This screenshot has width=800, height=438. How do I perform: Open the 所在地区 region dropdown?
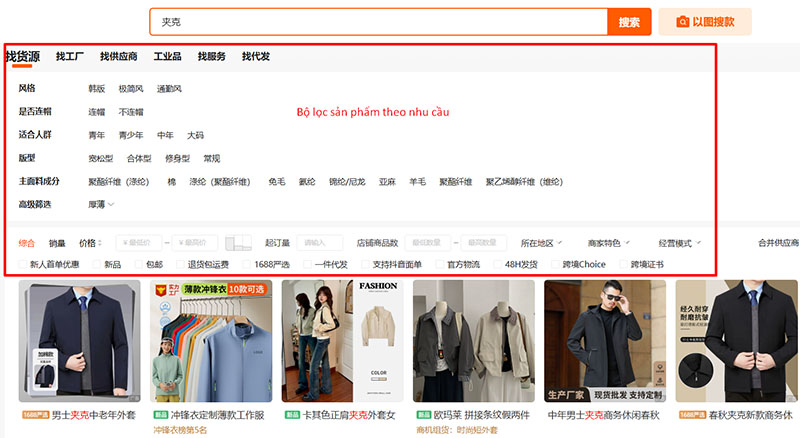pos(541,243)
